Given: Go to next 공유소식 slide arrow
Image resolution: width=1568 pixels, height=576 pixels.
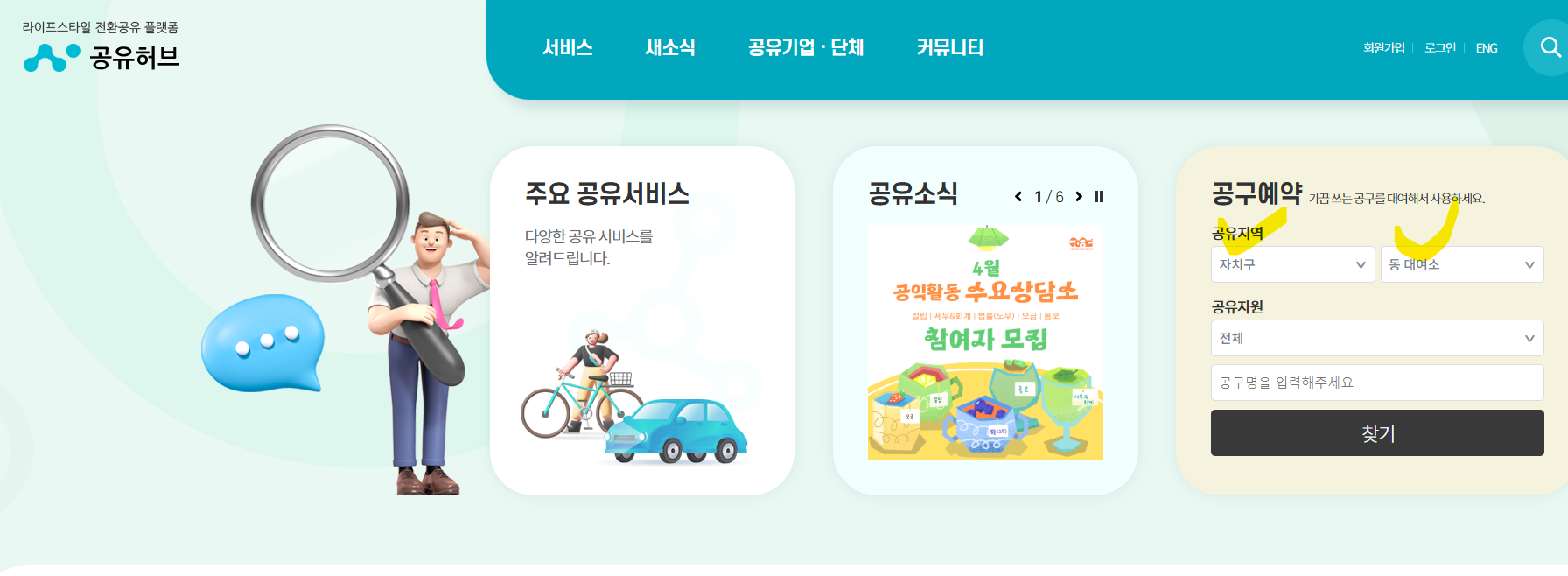Looking at the screenshot, I should point(1079,197).
